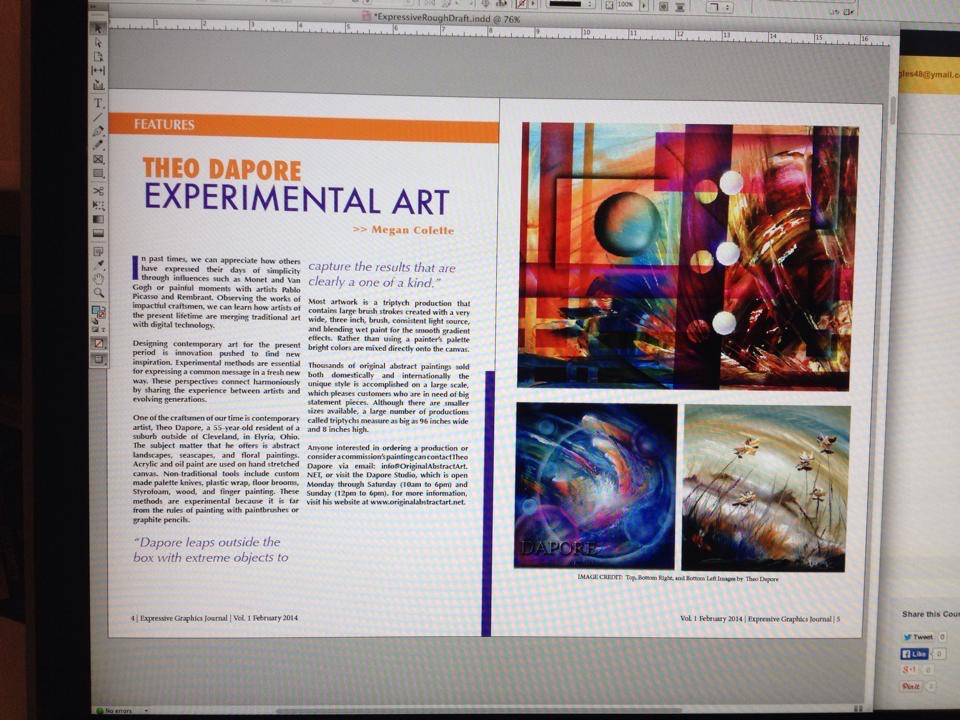Click the large abstract painting image

click(x=687, y=255)
